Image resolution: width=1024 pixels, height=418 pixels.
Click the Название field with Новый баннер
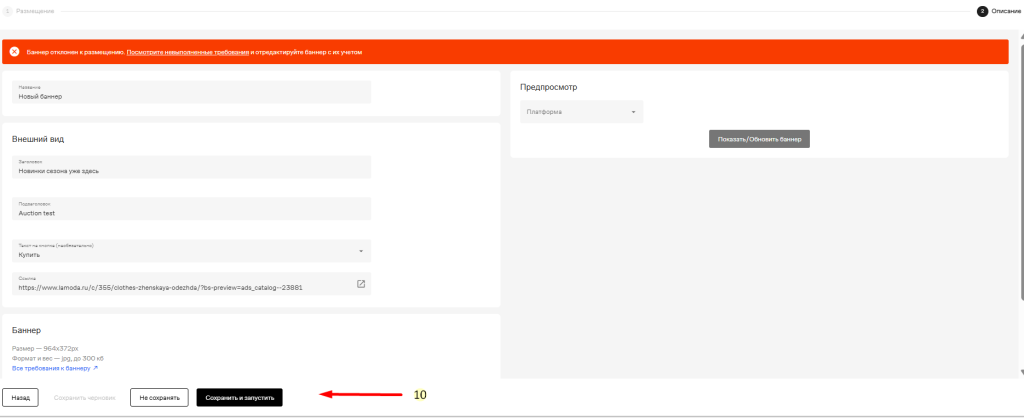191,92
